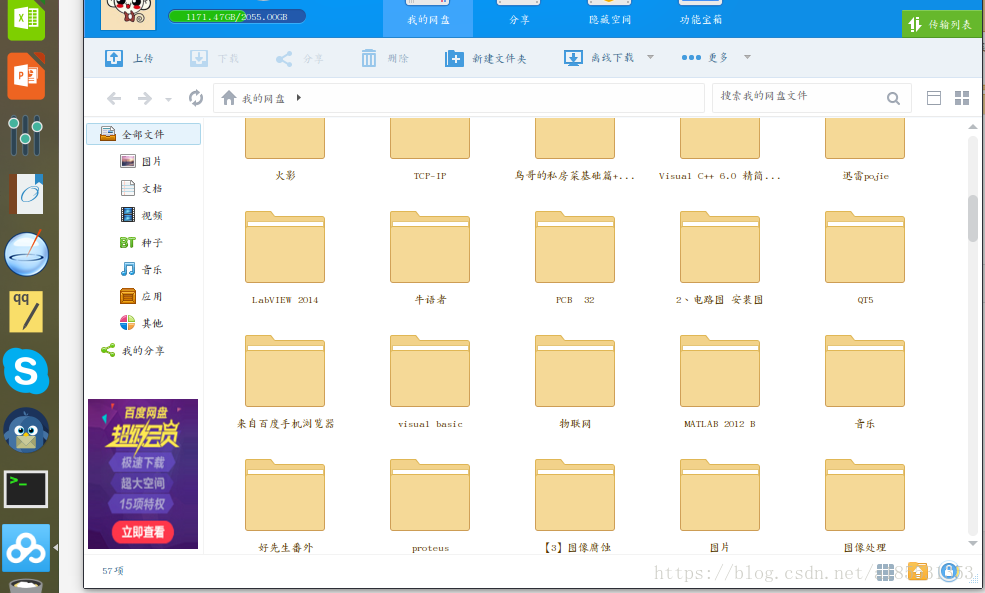The width and height of the screenshot is (985, 593).
Task: Select Other (其他) category in sidebar
Action: tap(141, 323)
